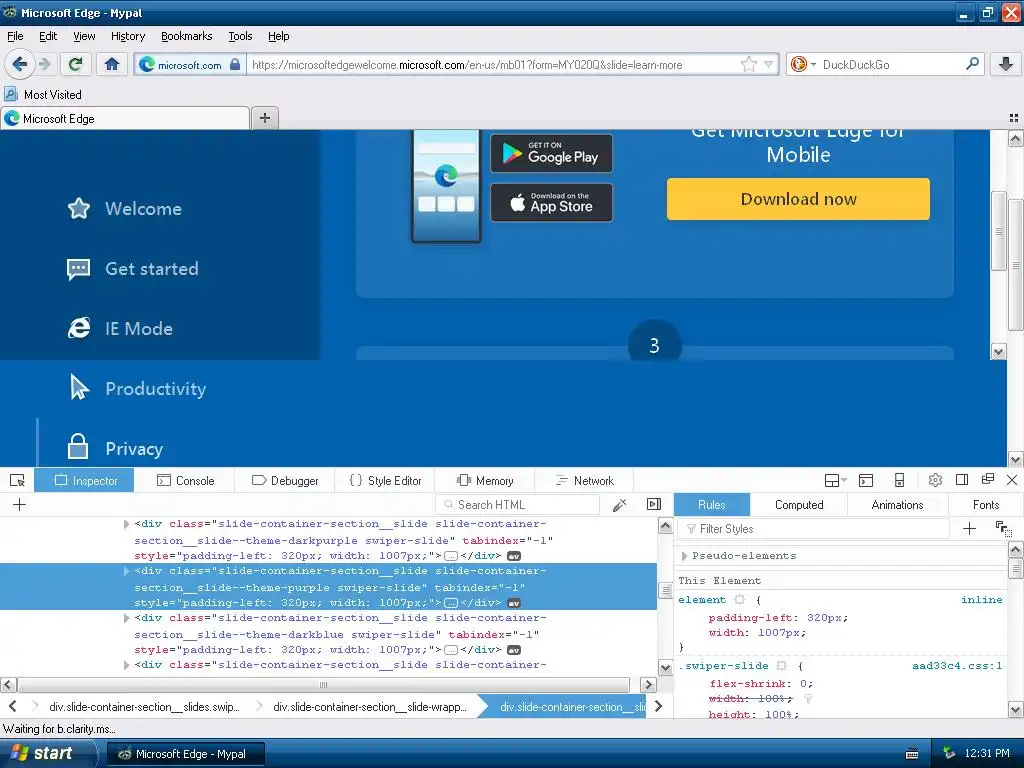Create a new node with the plus icon
Screen dimensions: 1024x768
pyautogui.click(x=20, y=505)
